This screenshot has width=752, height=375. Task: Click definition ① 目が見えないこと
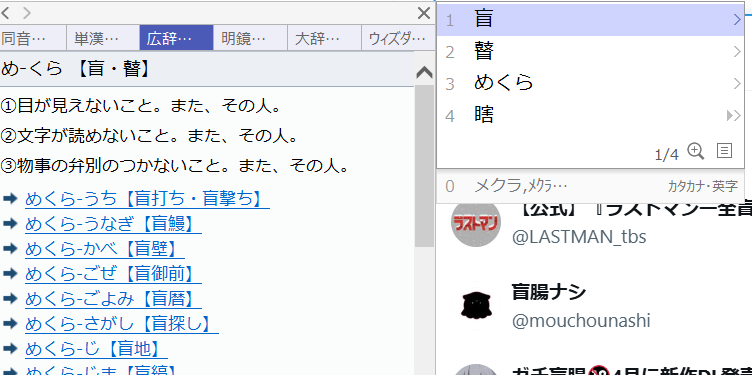coord(141,106)
